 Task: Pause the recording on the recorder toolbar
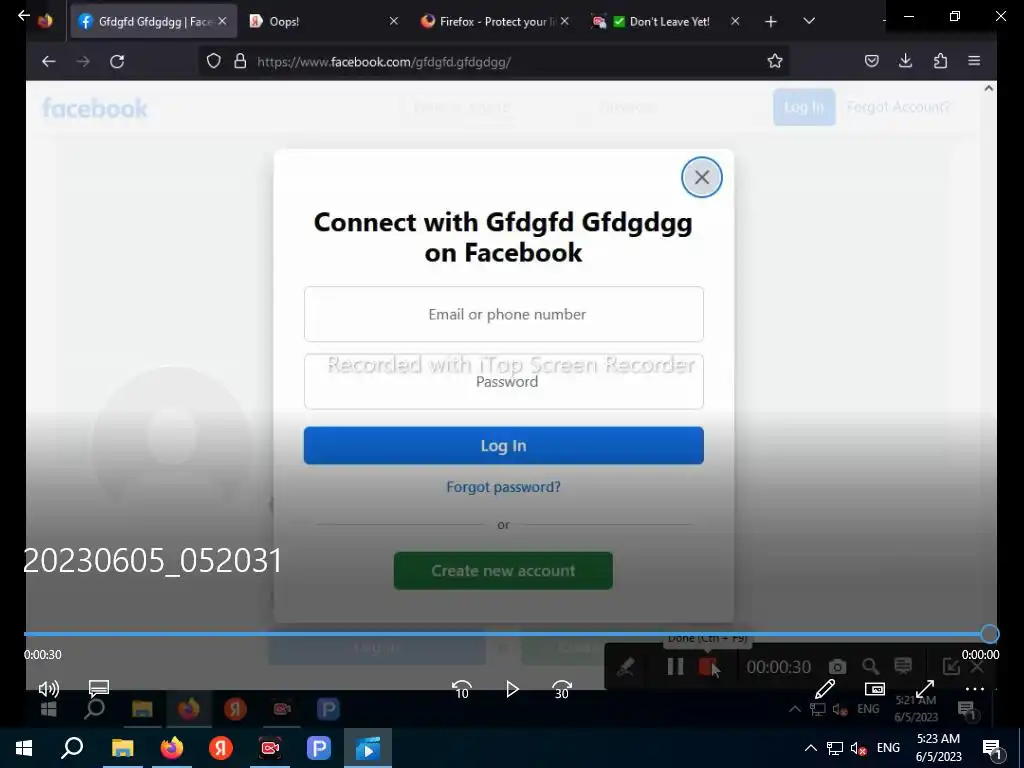point(675,666)
